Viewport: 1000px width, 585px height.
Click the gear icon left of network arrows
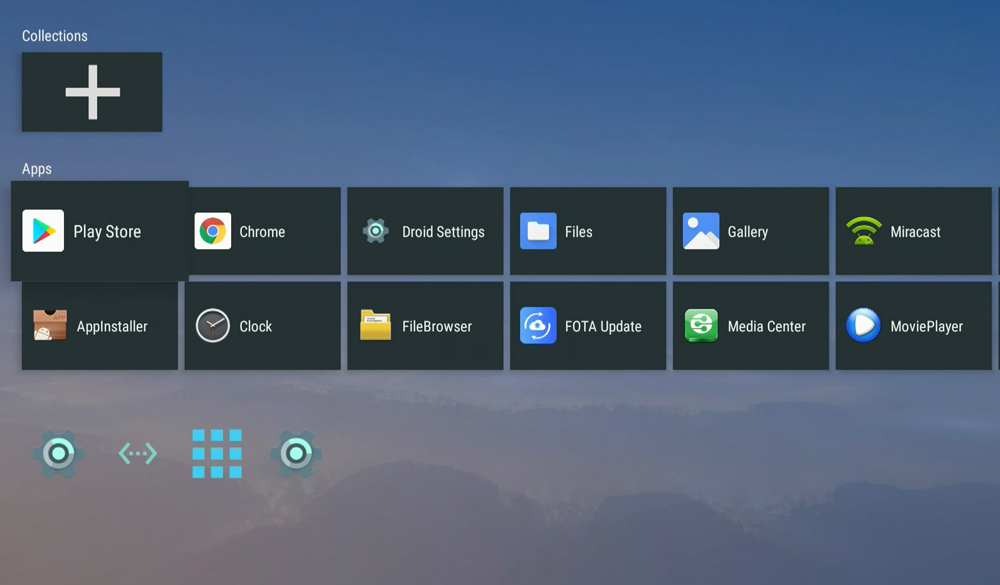pos(59,454)
